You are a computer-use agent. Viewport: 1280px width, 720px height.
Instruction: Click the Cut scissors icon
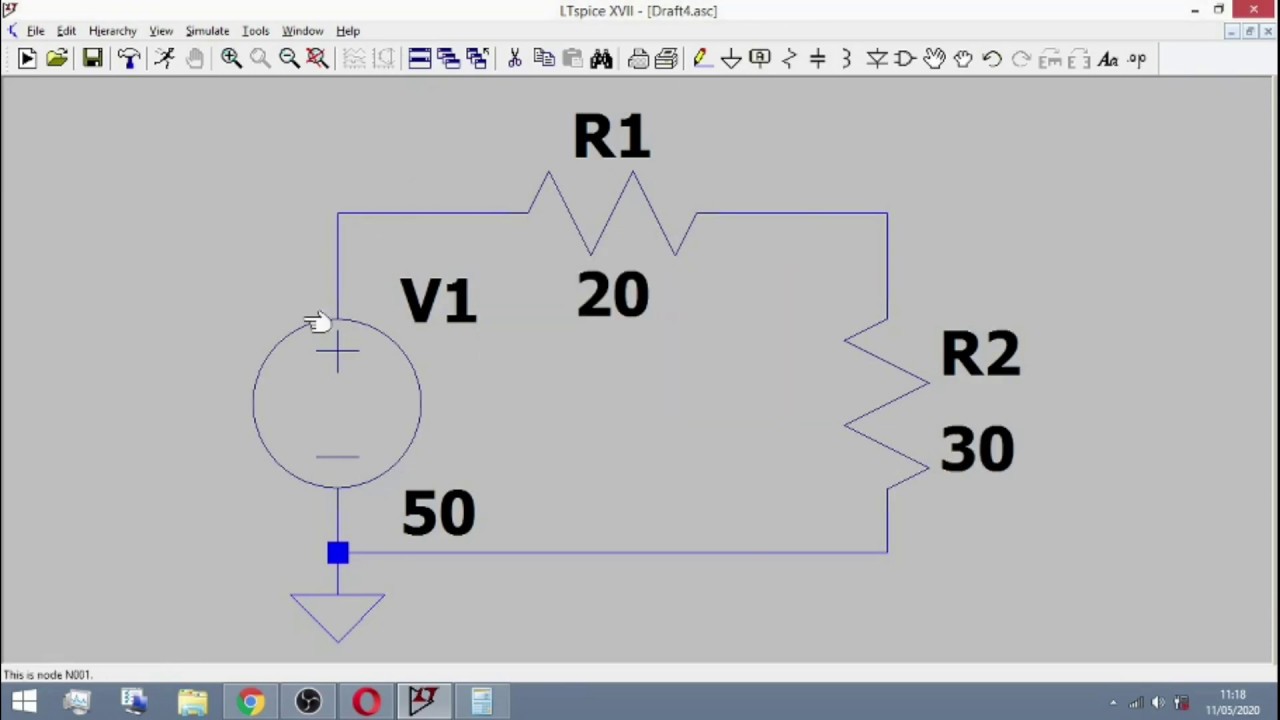click(515, 59)
